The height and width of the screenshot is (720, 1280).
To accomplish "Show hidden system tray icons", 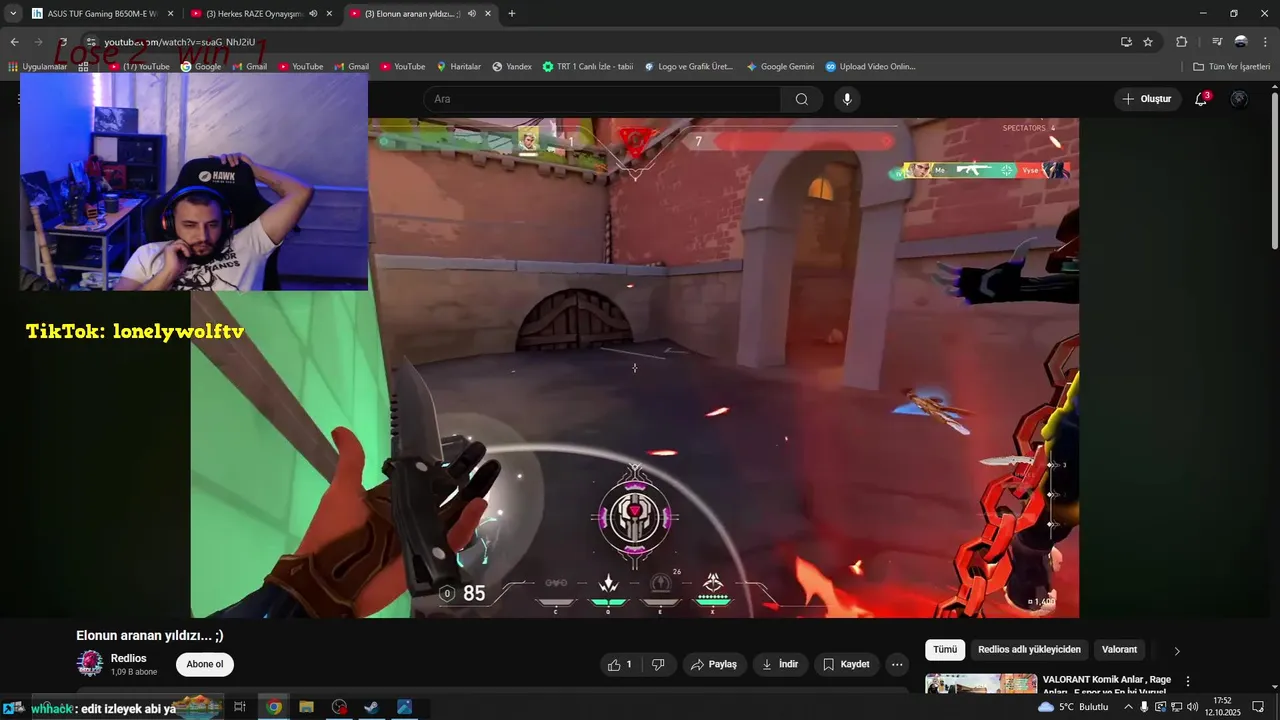I will (x=1128, y=707).
